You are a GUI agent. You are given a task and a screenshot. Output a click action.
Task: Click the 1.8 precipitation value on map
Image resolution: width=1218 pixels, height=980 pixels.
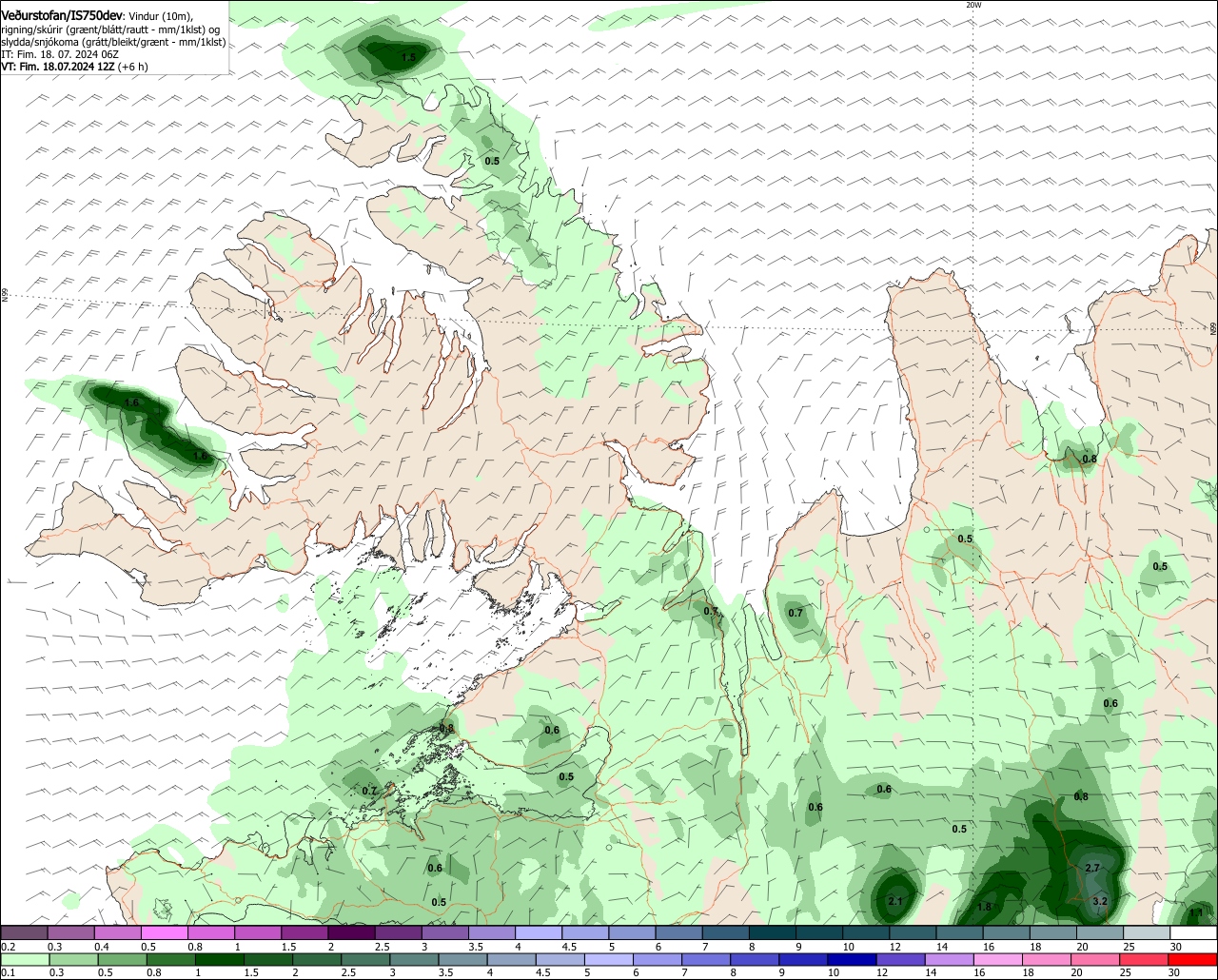pos(984,907)
